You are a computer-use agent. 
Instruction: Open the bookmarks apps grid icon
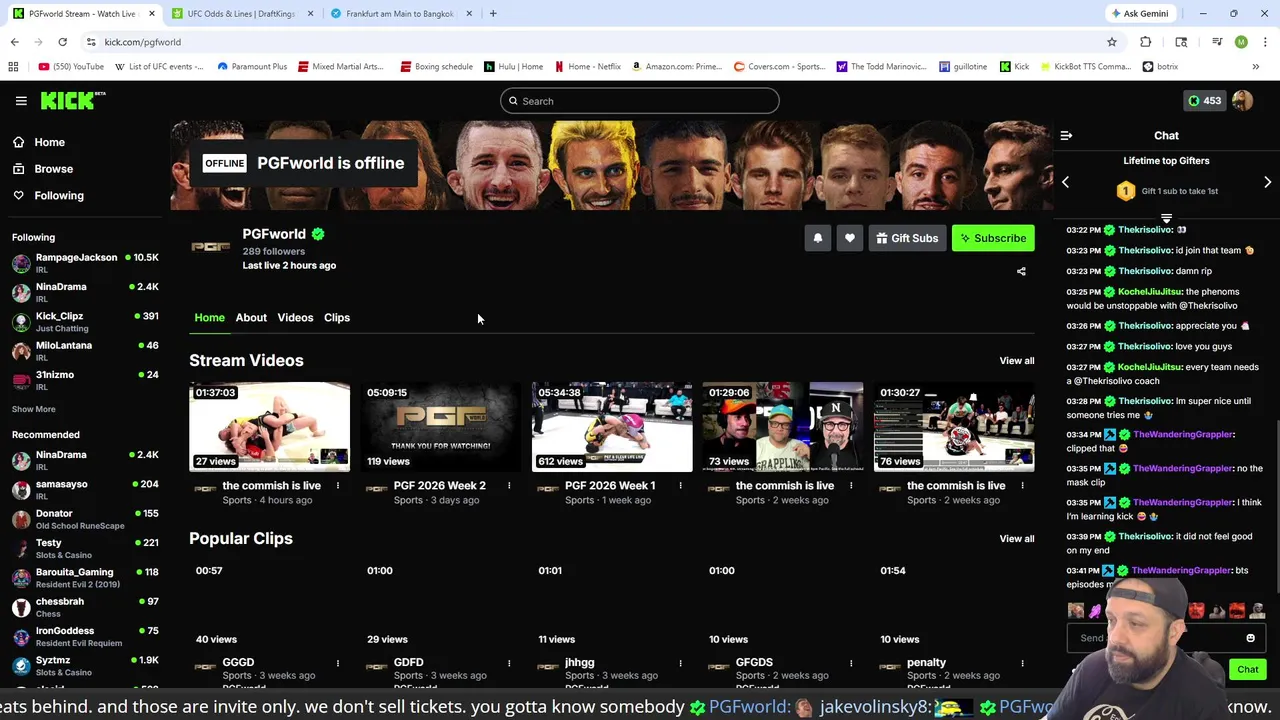[13, 67]
